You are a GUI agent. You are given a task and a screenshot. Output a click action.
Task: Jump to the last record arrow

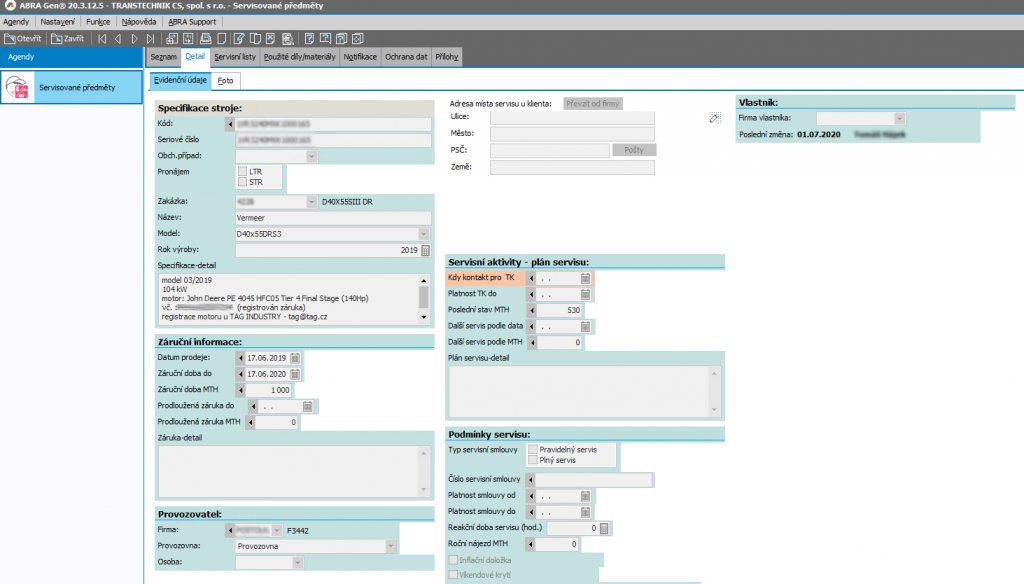[151, 39]
